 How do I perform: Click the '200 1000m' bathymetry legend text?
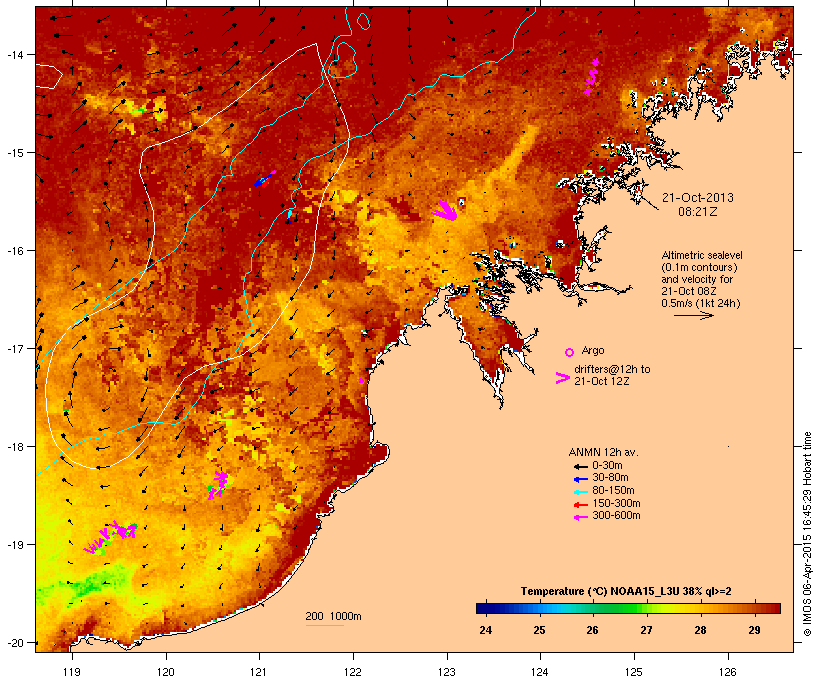333,616
